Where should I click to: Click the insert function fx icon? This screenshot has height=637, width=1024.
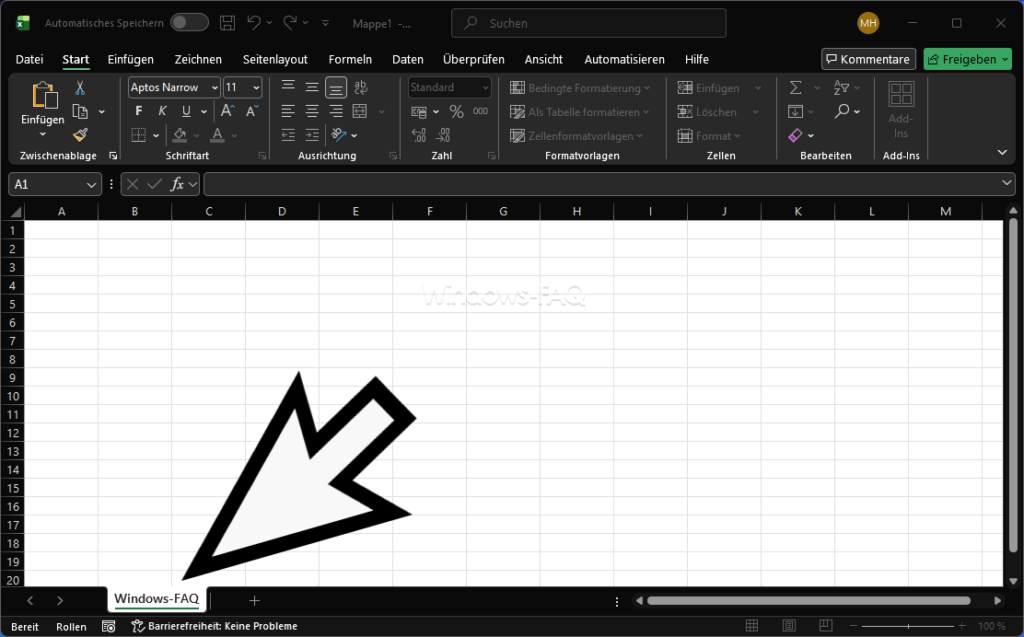(x=177, y=184)
